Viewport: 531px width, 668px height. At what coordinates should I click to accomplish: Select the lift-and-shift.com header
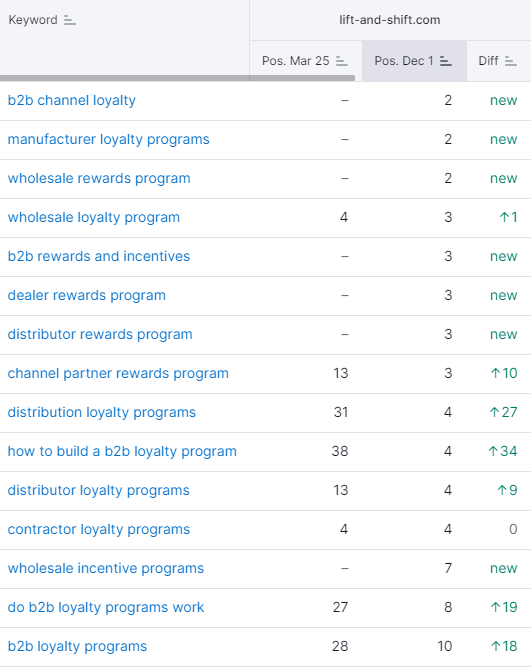tap(390, 20)
